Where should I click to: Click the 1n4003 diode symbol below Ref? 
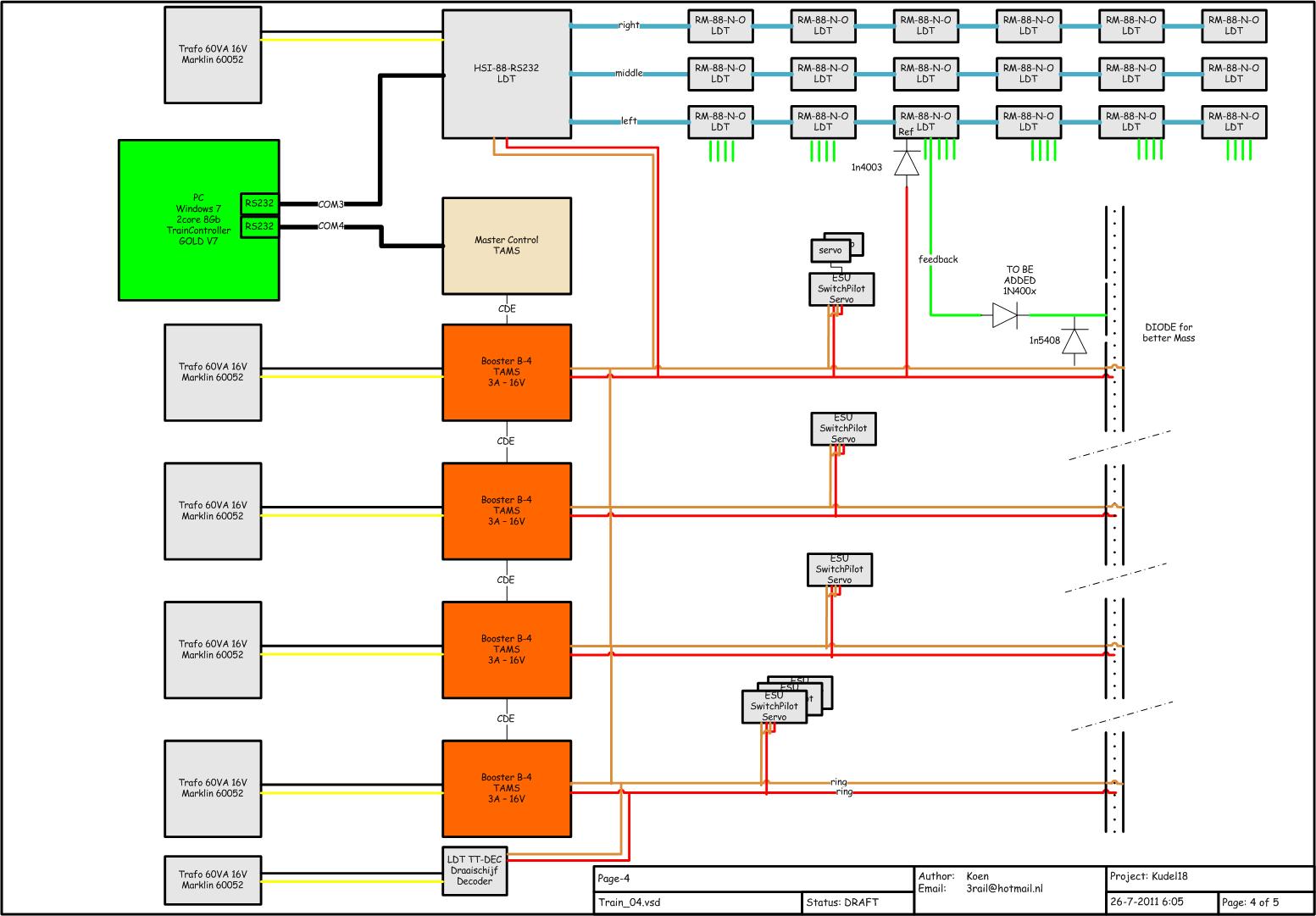pyautogui.click(x=908, y=163)
